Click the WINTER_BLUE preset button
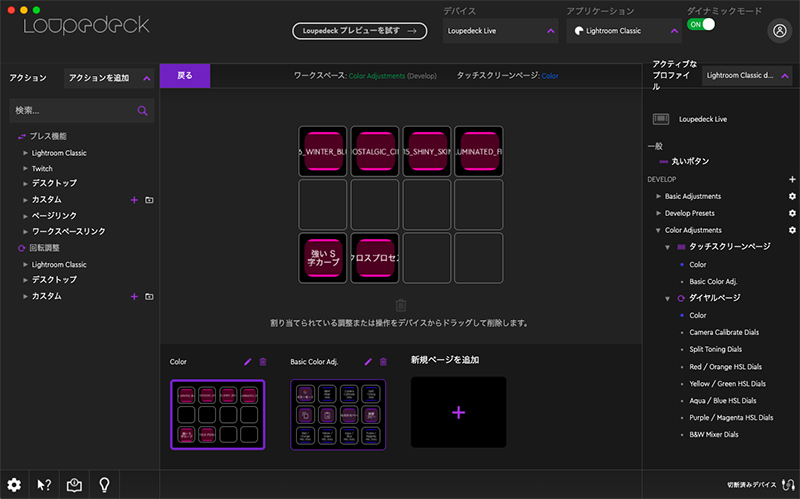This screenshot has height=499, width=800. [x=323, y=152]
